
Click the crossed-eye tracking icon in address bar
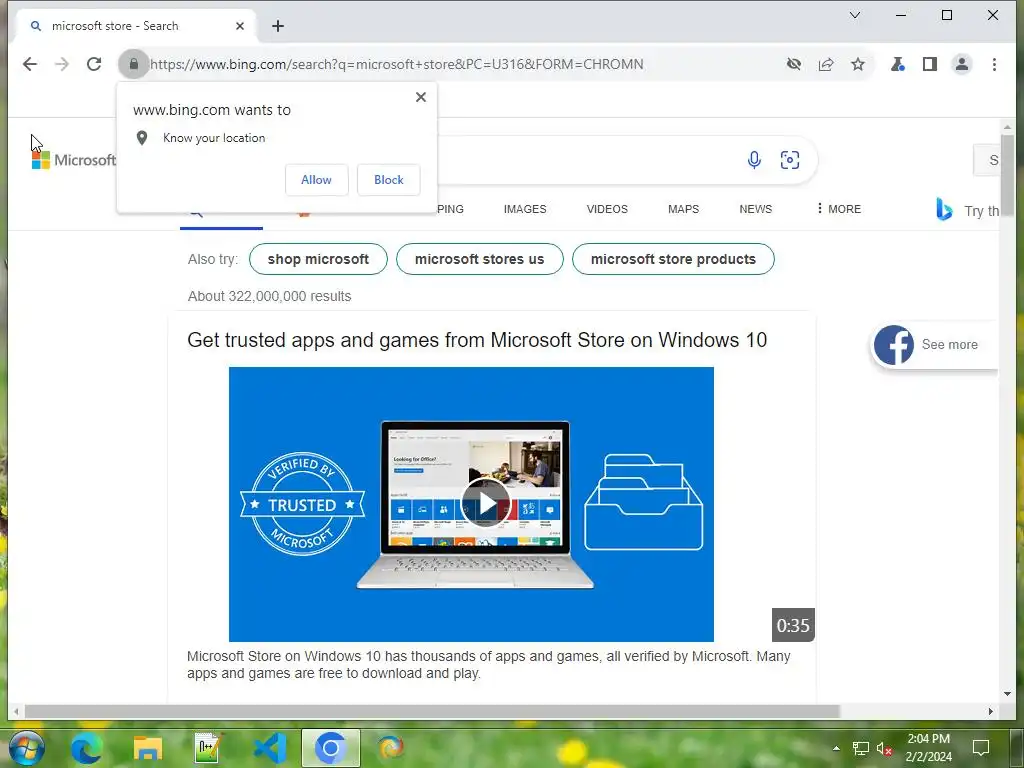(794, 64)
